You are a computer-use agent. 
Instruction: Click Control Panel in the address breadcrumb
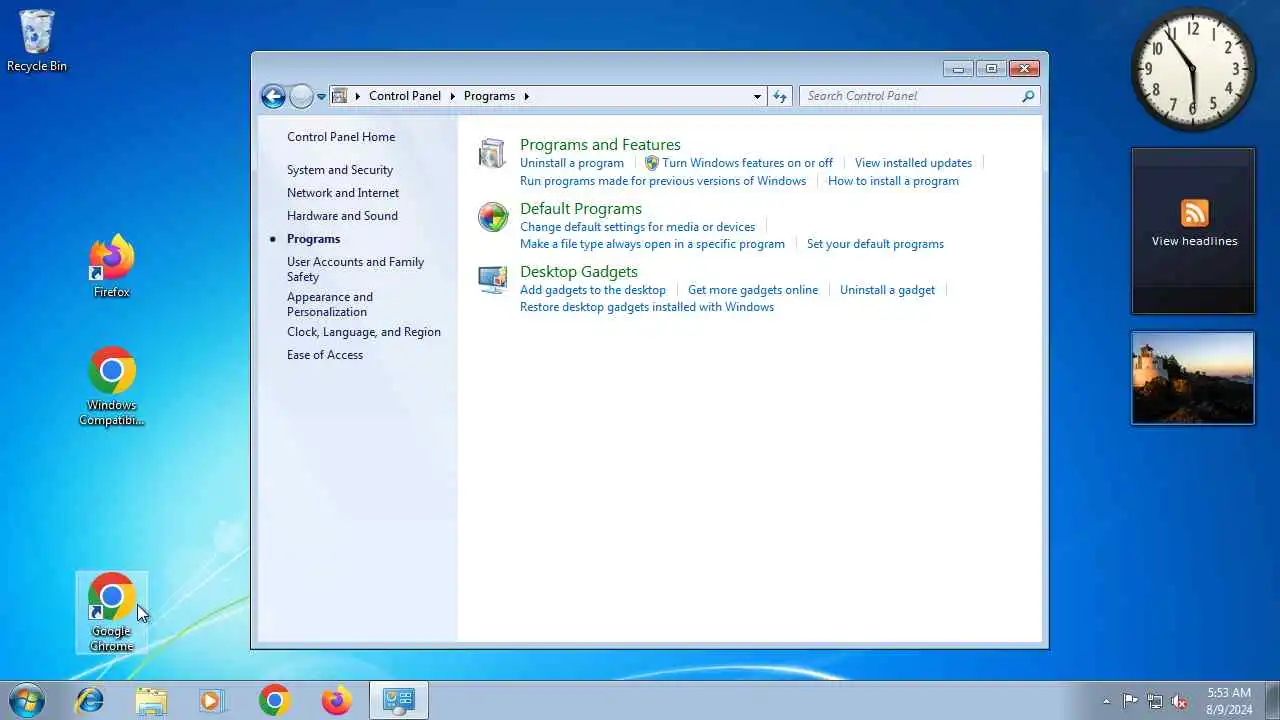405,96
